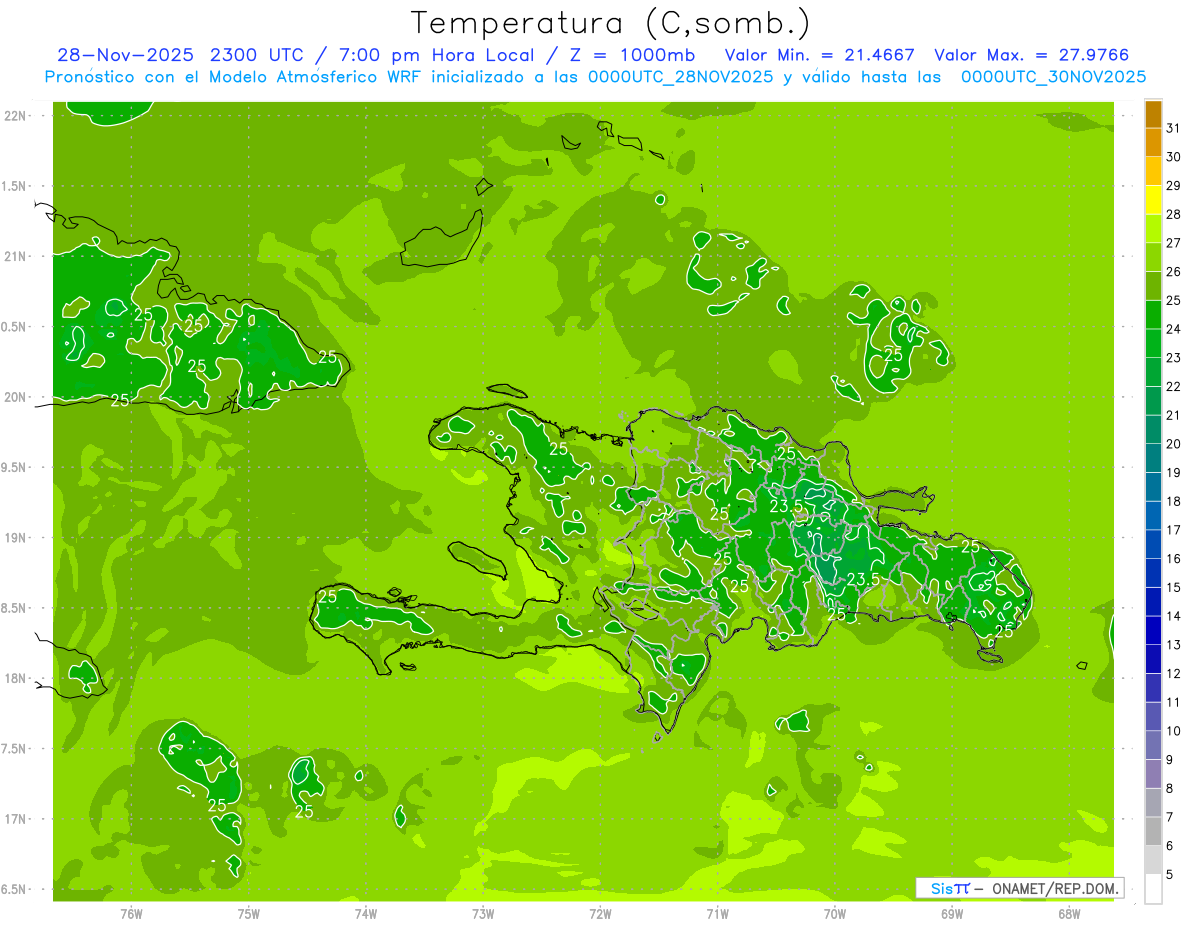Click the '69W' longitude label

click(952, 914)
